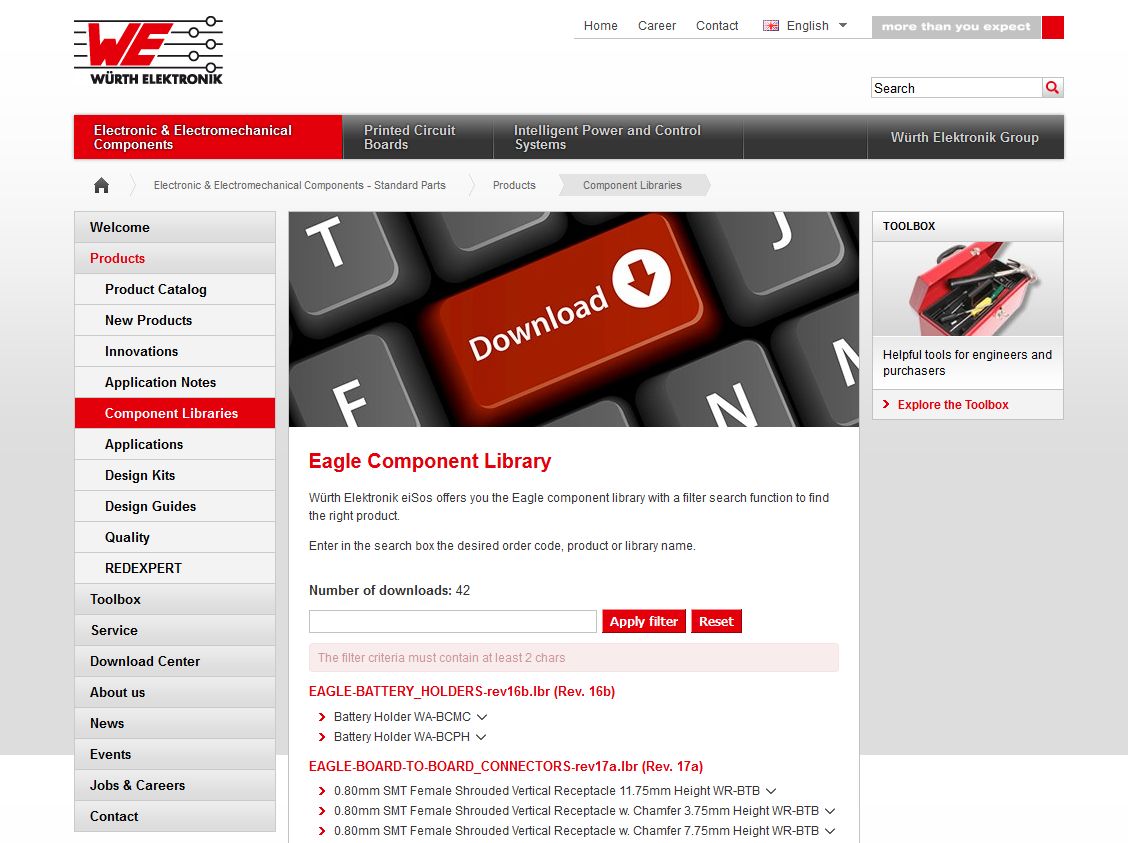1128x843 pixels.
Task: Open Intelligent Power and Control Systems tab
Action: [619, 137]
